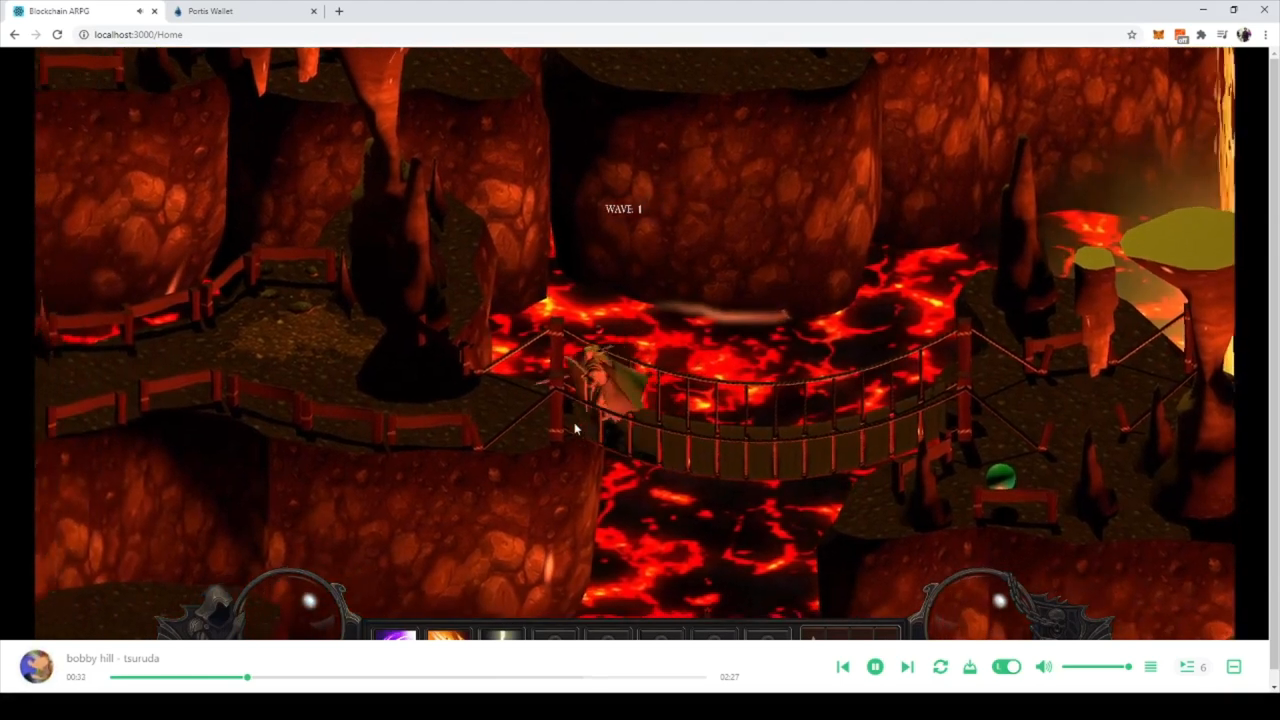This screenshot has height=720, width=1280.
Task: Go forward in browser history
Action: tap(36, 34)
